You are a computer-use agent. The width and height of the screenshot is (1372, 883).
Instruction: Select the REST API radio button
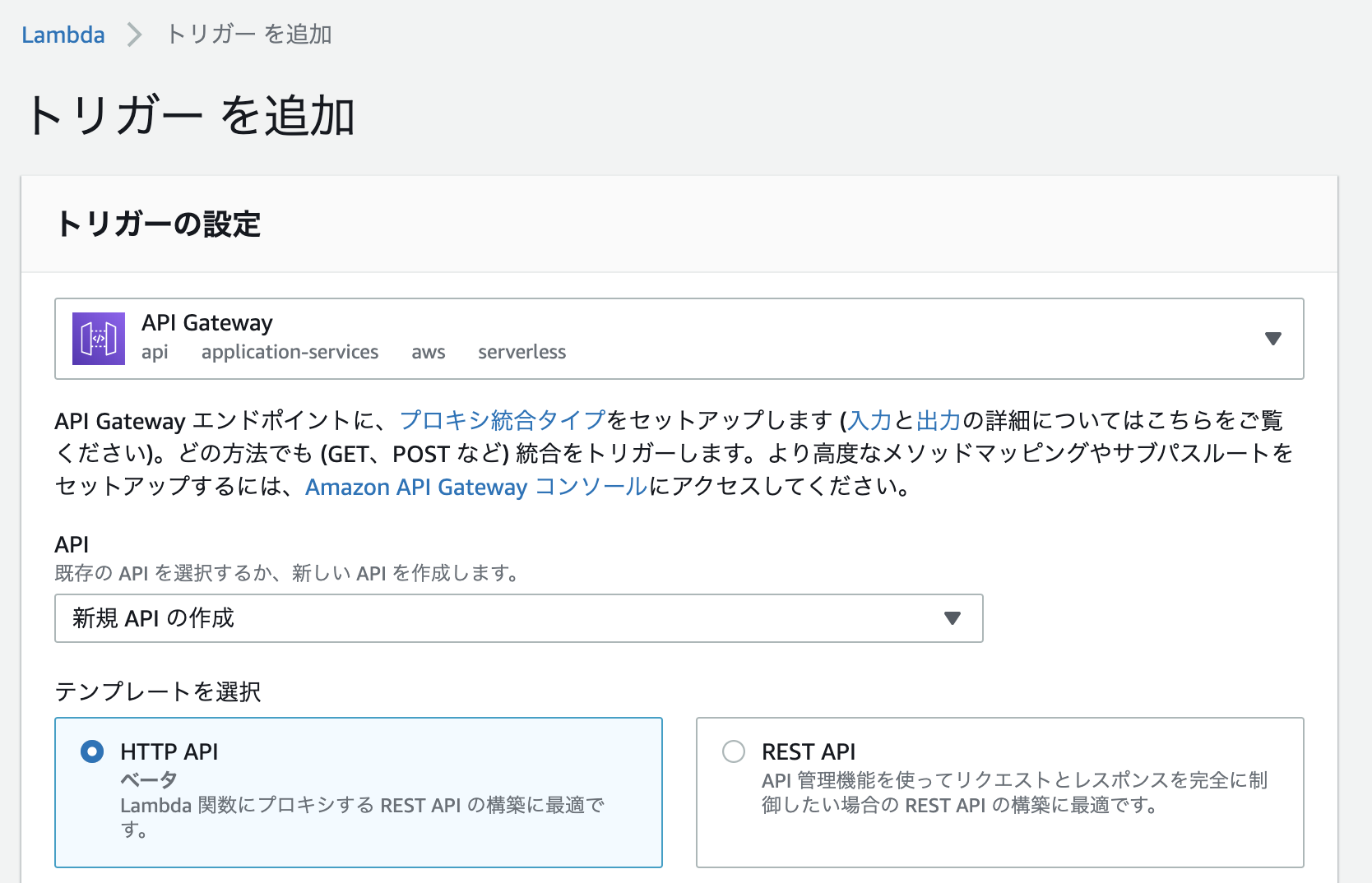click(734, 751)
